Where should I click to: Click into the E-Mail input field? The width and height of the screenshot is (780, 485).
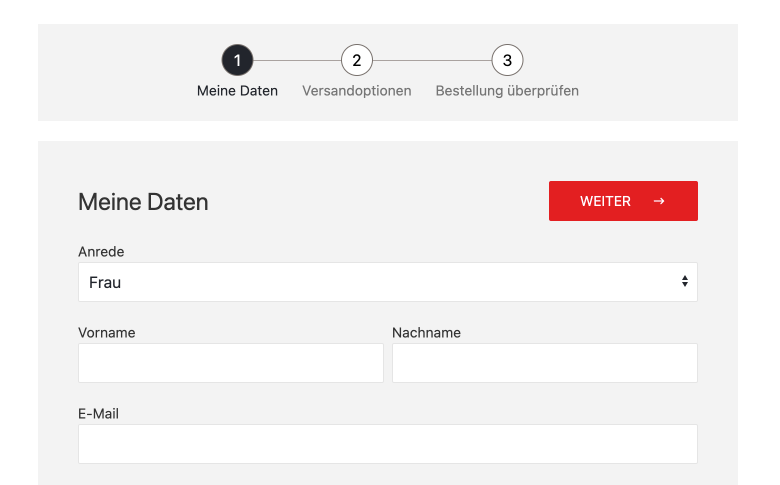387,444
